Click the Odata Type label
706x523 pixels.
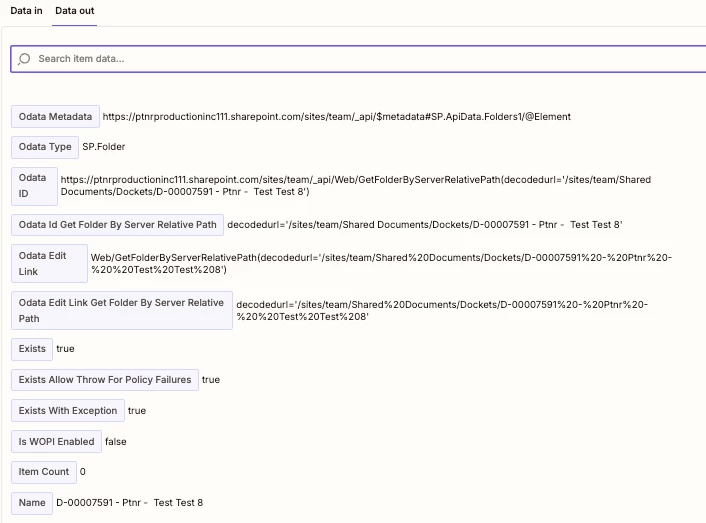pyautogui.click(x=45, y=147)
